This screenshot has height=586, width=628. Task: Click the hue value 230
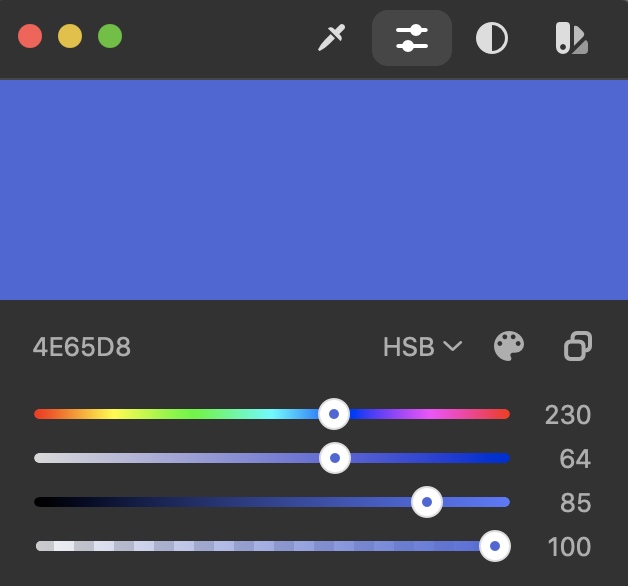568,415
